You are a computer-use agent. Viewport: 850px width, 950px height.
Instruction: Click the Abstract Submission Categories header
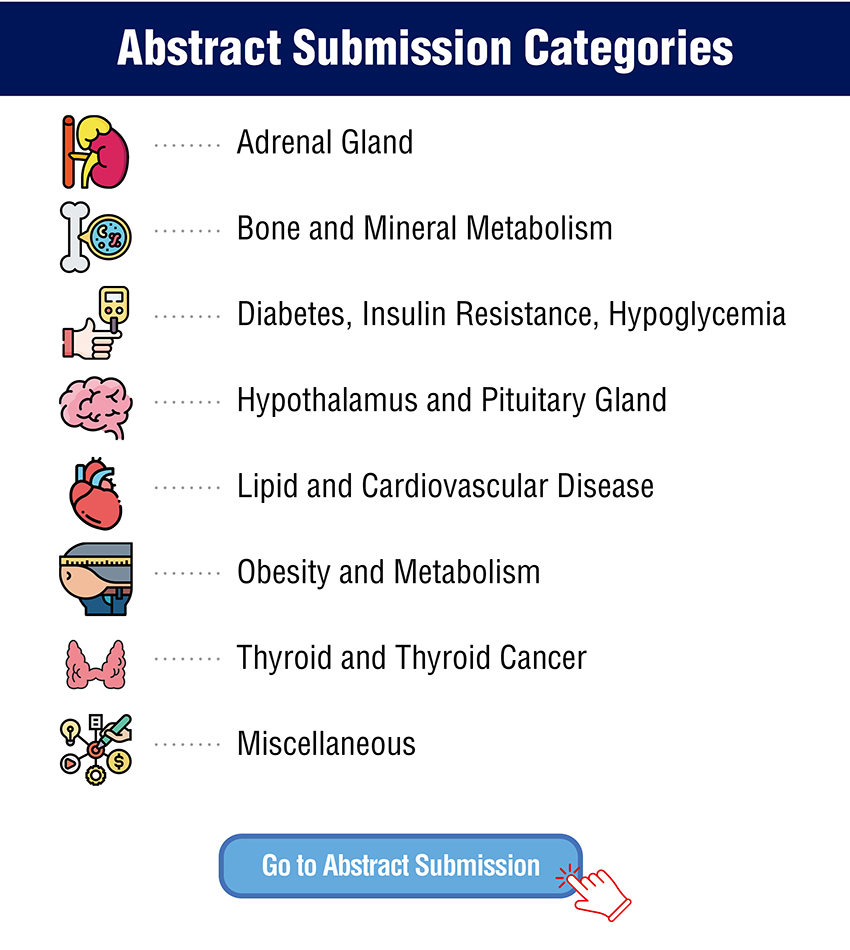tap(425, 48)
